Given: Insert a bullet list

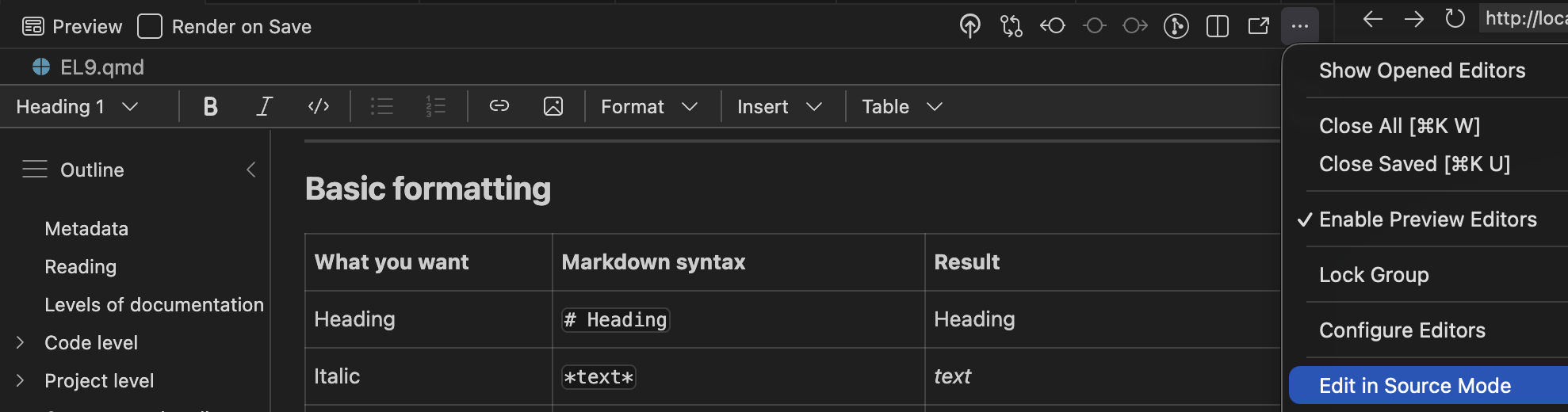Looking at the screenshot, I should coord(382,107).
